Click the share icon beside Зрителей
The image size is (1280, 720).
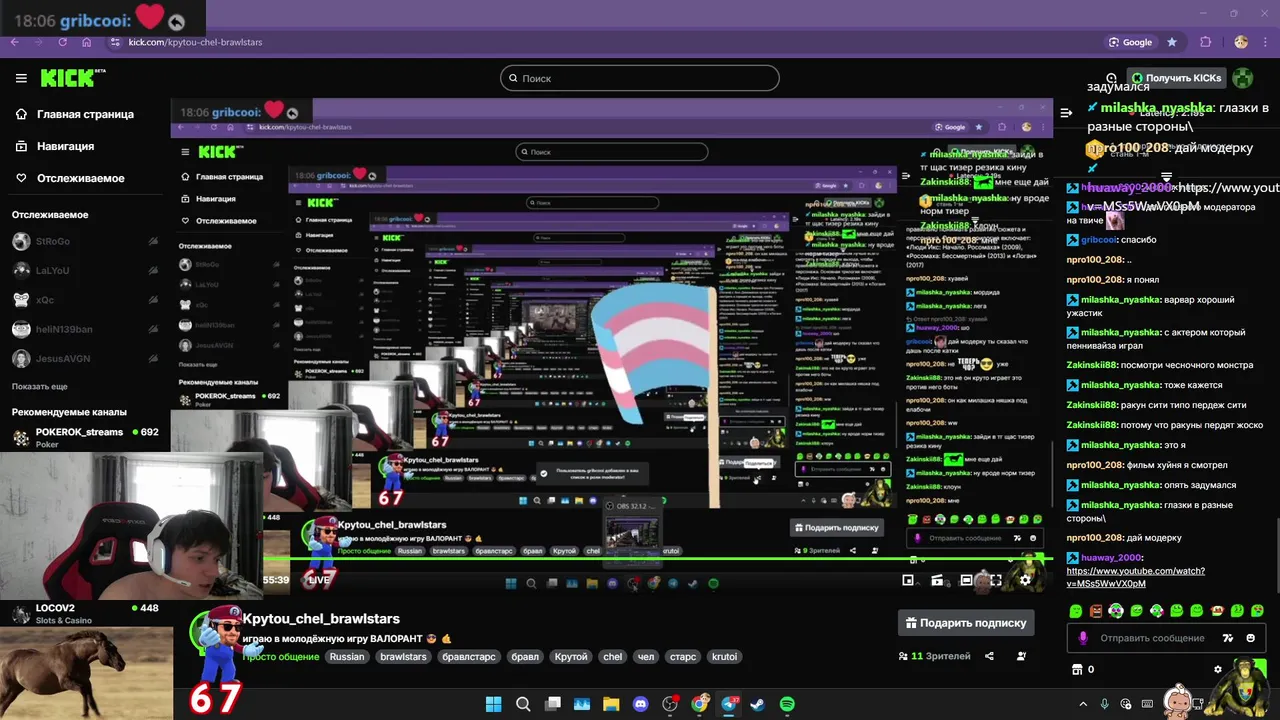click(x=989, y=656)
